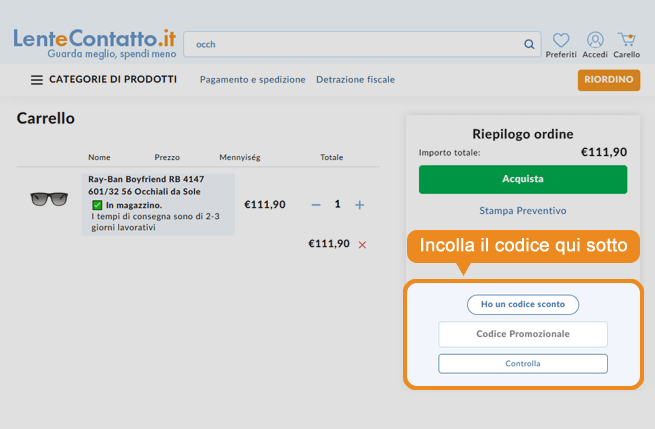Click the Codice Promozionale input field
The width and height of the screenshot is (655, 429).
pos(522,334)
